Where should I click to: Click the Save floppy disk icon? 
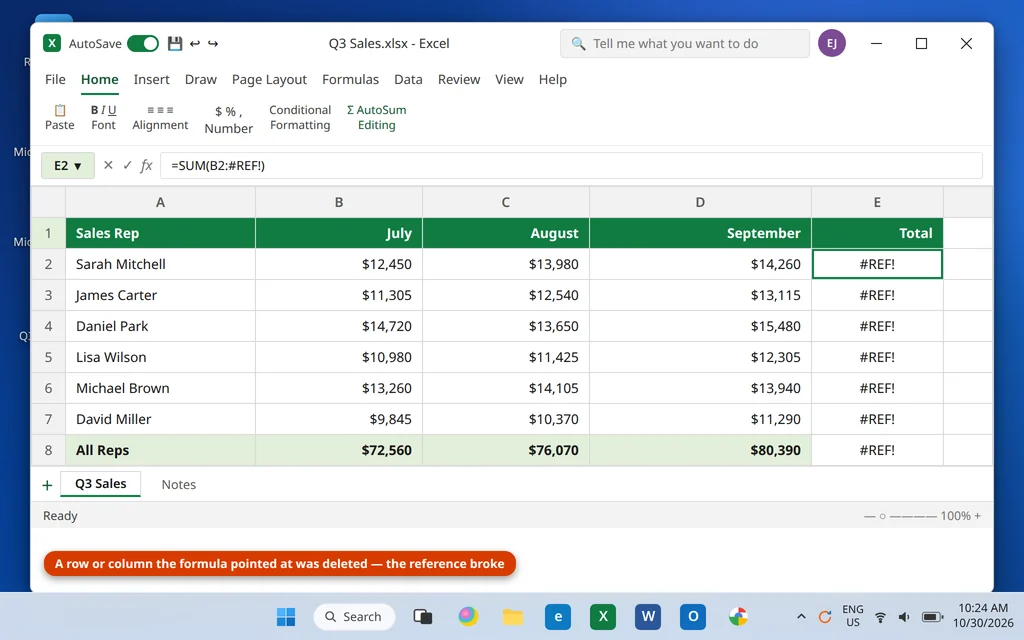click(x=174, y=44)
